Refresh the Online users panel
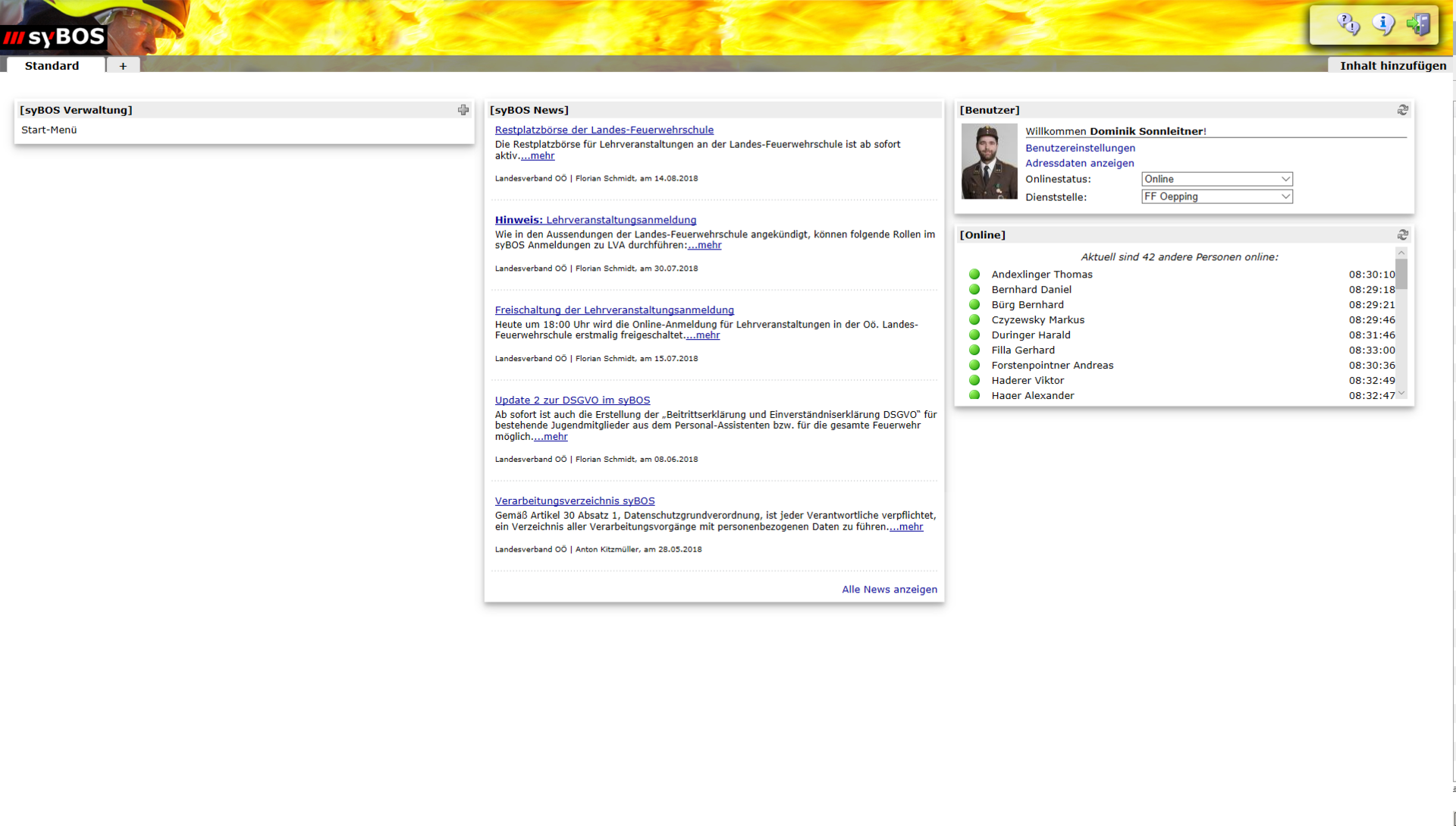The height and width of the screenshot is (826, 1456). point(1403,235)
